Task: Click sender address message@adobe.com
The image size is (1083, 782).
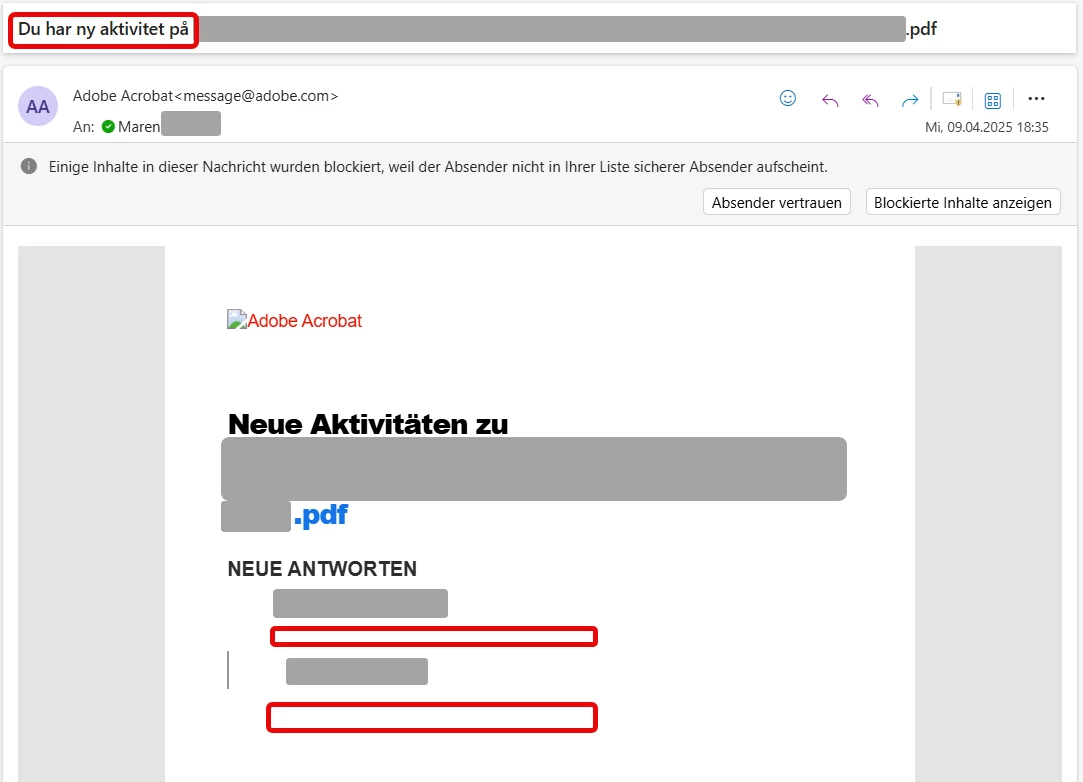Action: pyautogui.click(x=256, y=96)
